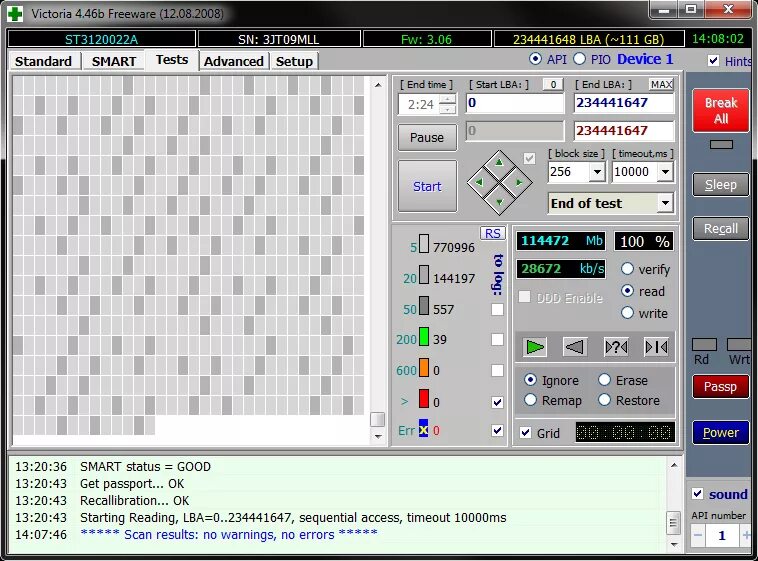Choose the Remap error action
The image size is (758, 561).
(x=530, y=399)
